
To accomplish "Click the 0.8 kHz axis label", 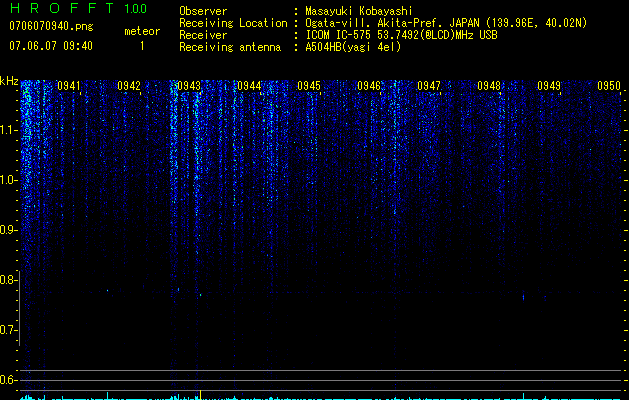I will point(8,280).
